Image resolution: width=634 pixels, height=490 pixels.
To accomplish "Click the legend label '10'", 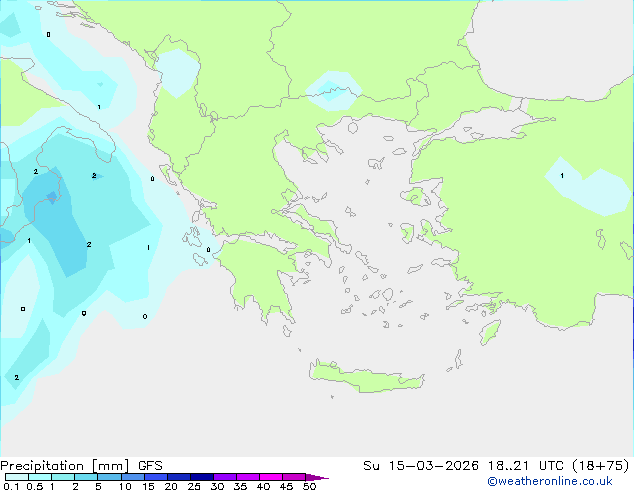I will (125, 486).
